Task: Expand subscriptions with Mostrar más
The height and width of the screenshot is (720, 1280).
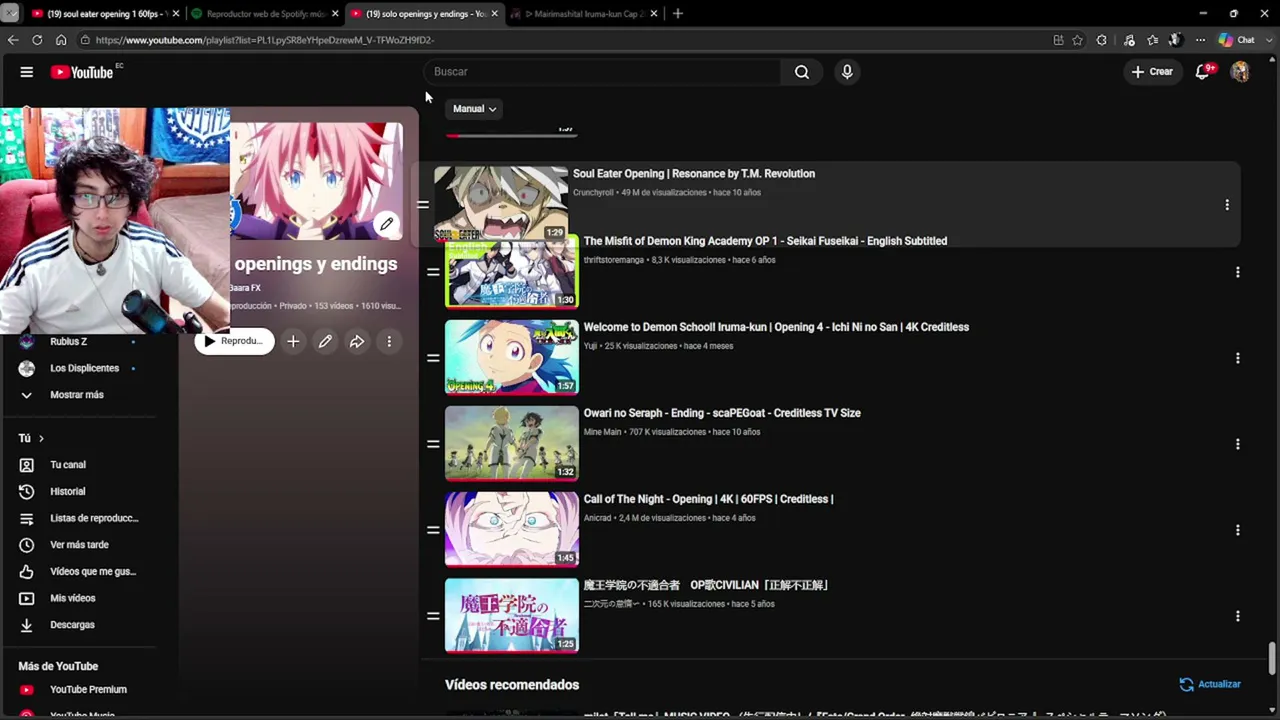Action: [77, 395]
